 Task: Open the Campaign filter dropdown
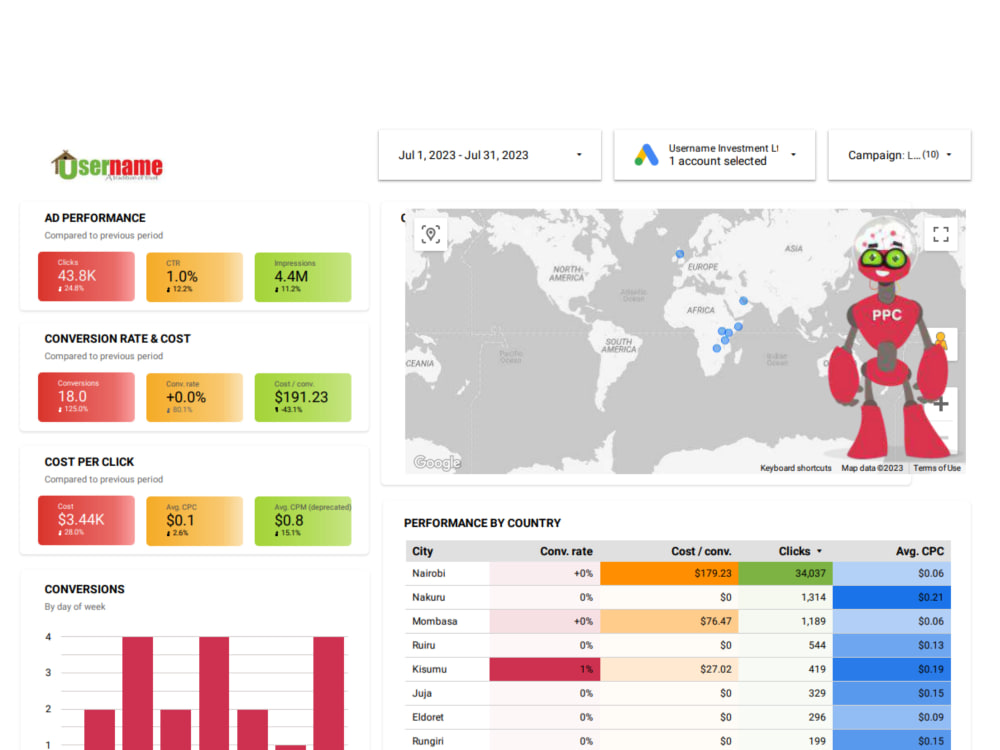click(x=899, y=155)
